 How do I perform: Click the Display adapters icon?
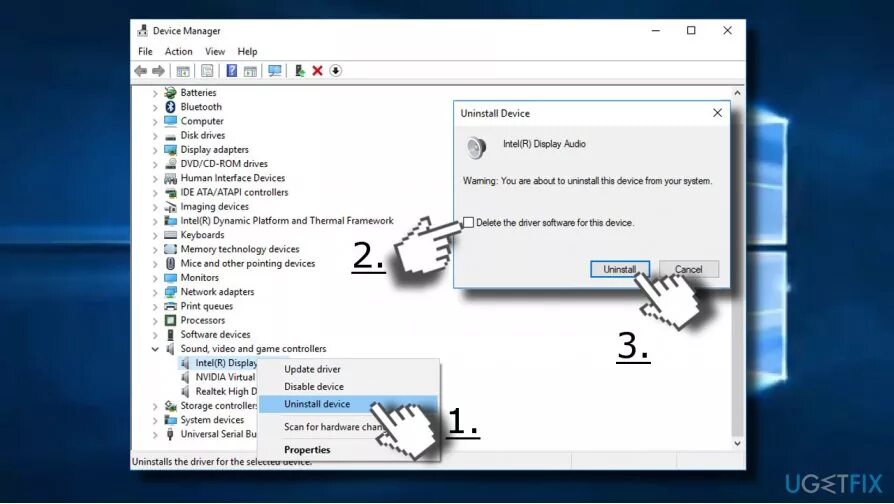click(x=170, y=149)
